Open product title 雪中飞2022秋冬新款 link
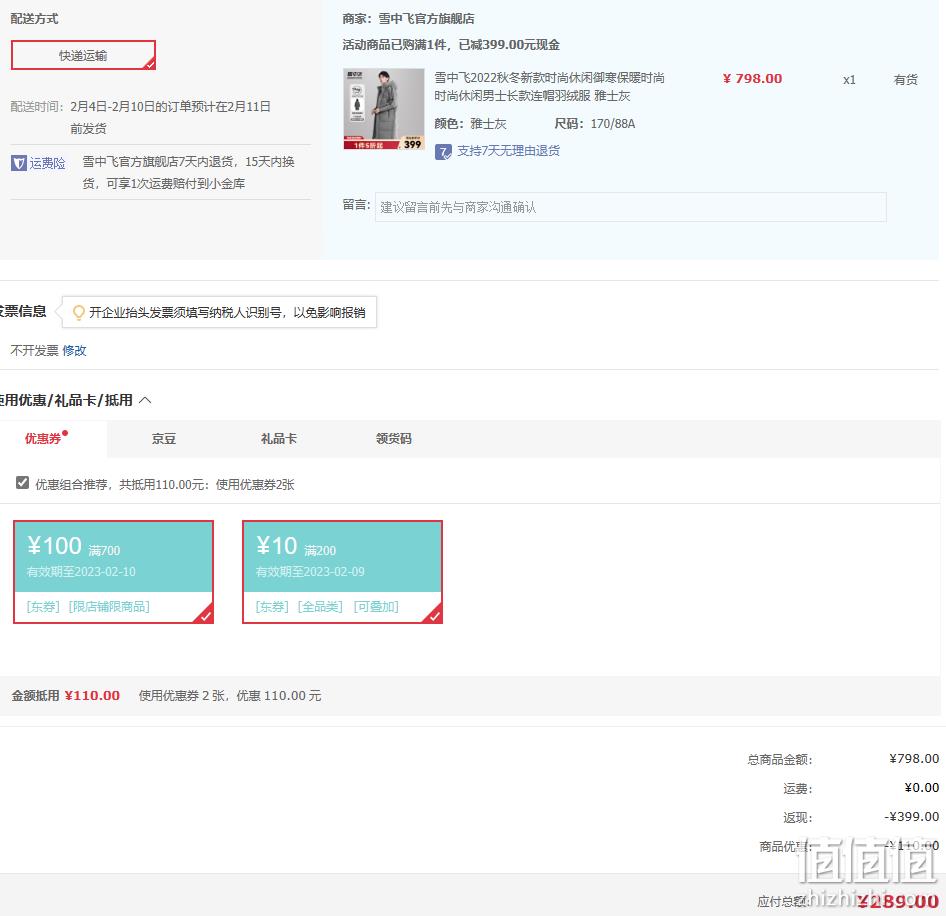Image resolution: width=946 pixels, height=916 pixels. (549, 87)
